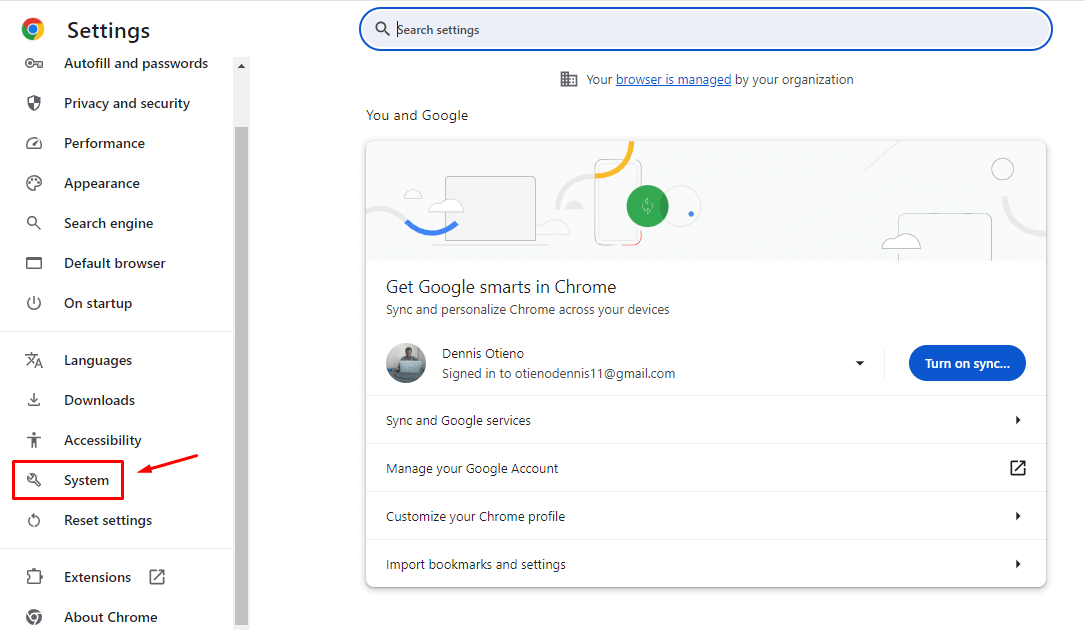Expand Import bookmarks and settings arrow
Image resolution: width=1085 pixels, height=630 pixels.
1018,564
